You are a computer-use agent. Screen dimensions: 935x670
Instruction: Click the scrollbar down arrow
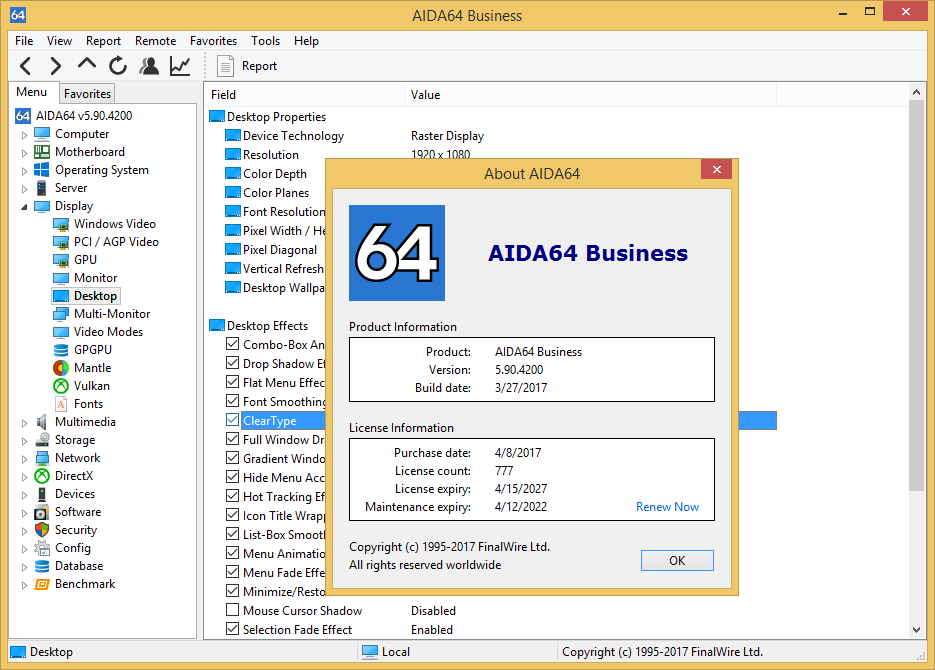[917, 630]
